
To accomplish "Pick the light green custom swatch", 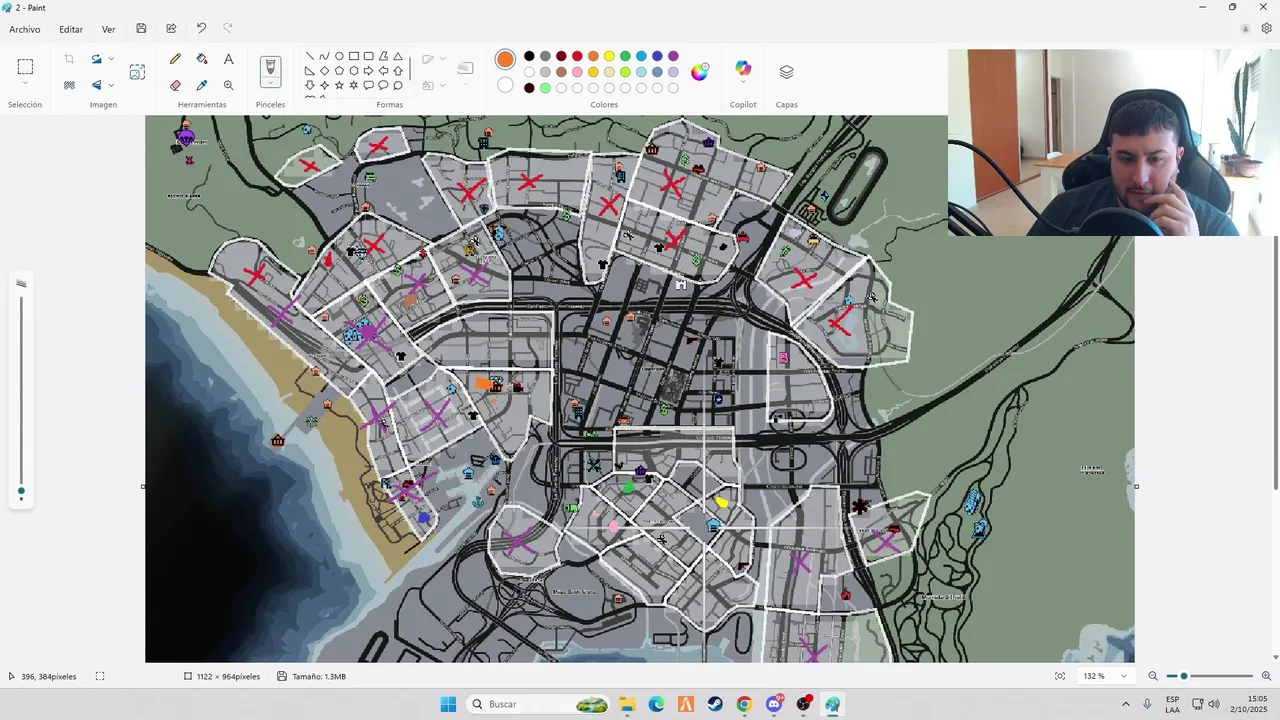I will click(545, 88).
